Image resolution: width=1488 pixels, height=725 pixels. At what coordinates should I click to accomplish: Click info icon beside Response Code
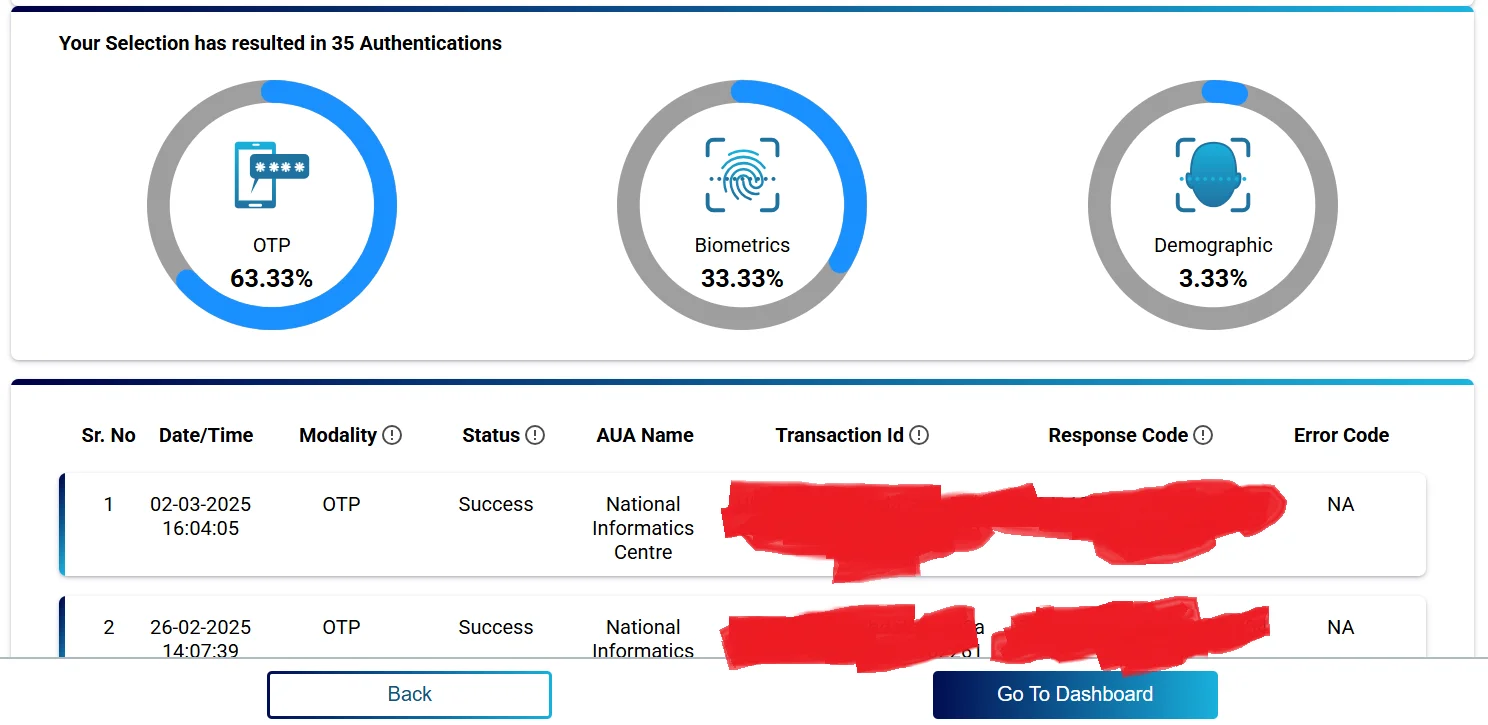[1203, 435]
